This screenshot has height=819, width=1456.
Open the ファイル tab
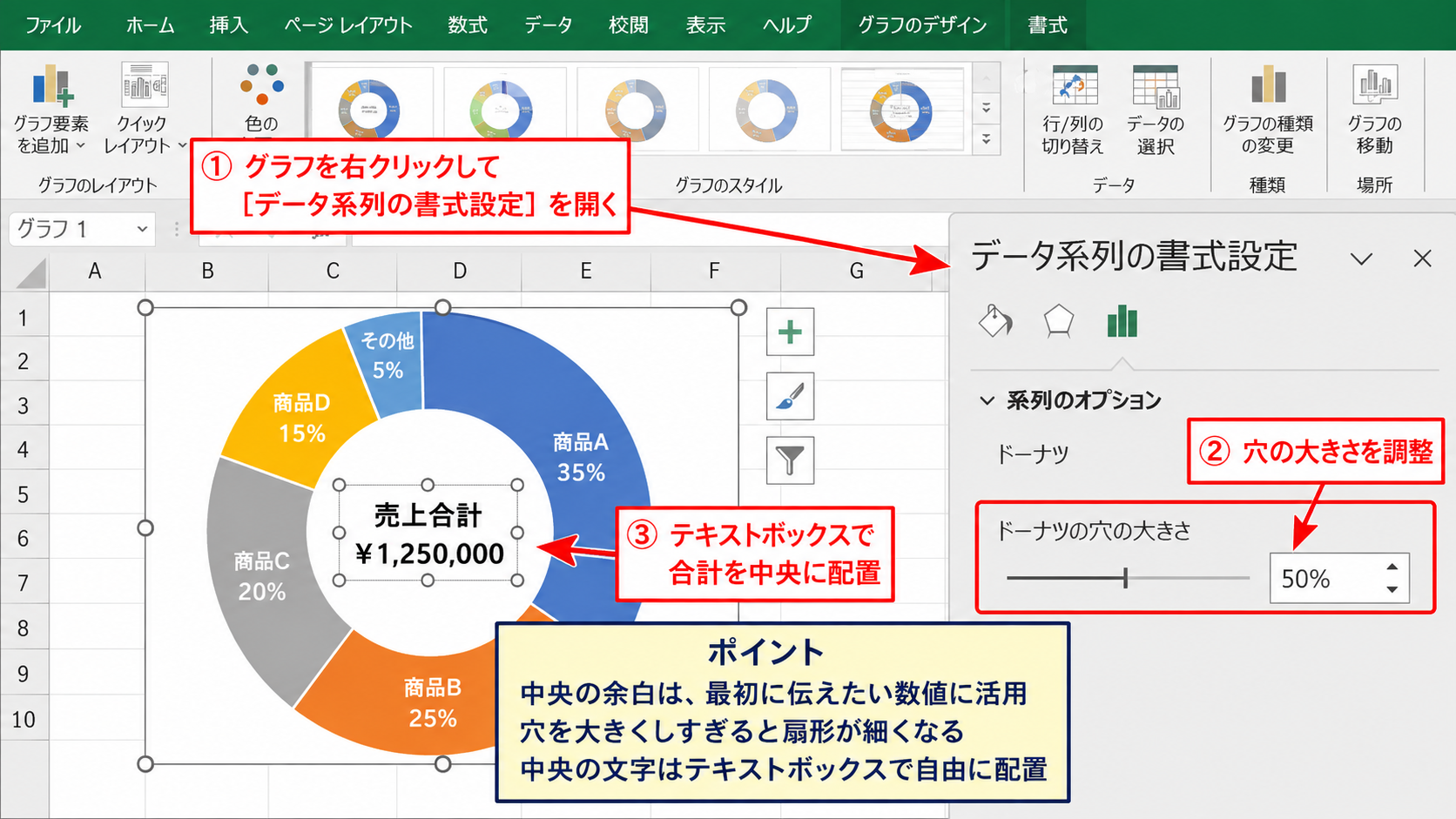tap(53, 25)
